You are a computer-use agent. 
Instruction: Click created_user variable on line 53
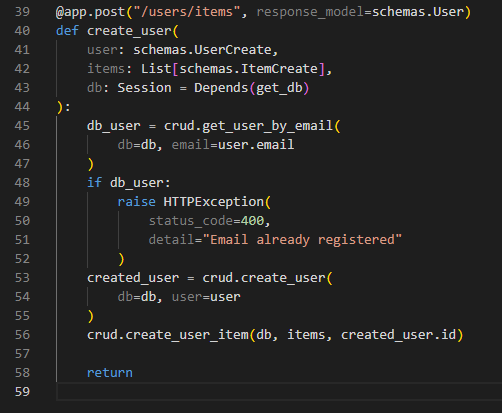tap(133, 278)
